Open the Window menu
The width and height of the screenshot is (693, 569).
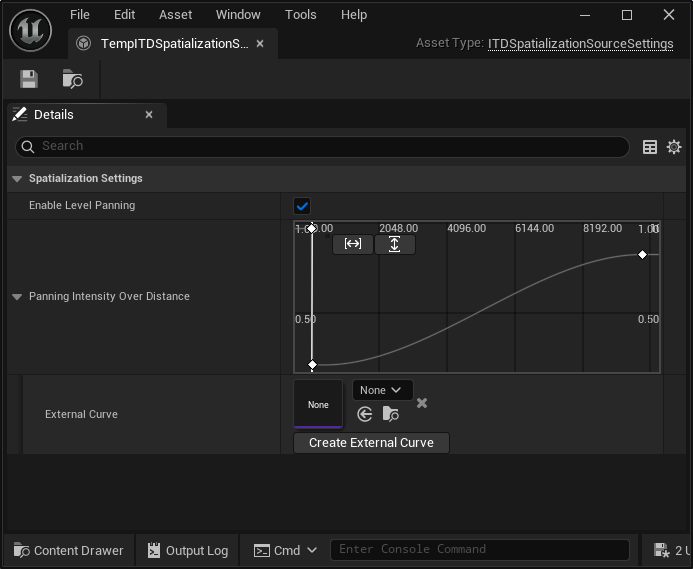coord(238,15)
